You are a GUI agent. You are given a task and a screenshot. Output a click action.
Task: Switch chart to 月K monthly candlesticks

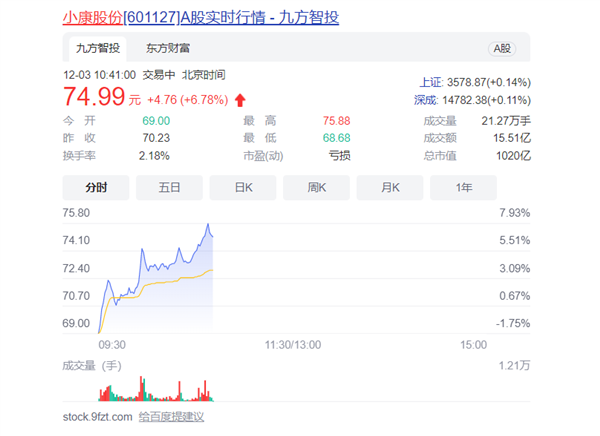pyautogui.click(x=390, y=187)
